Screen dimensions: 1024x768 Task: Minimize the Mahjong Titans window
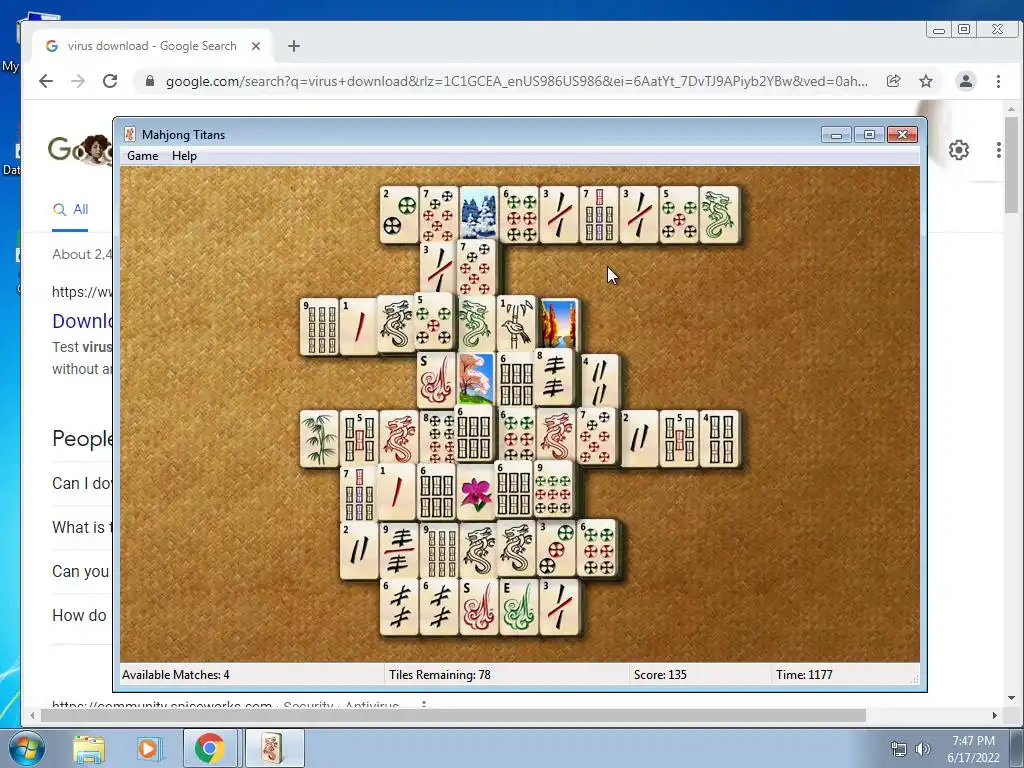tap(837, 135)
